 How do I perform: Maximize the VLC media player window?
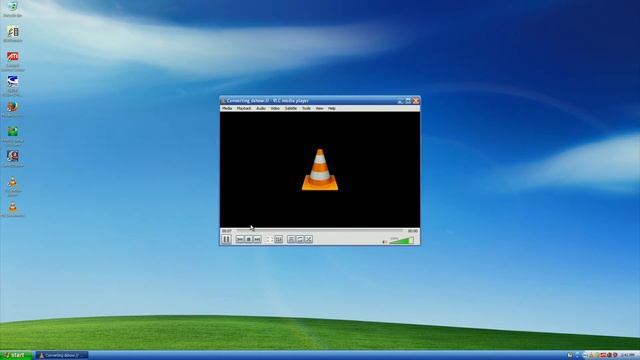click(408, 101)
